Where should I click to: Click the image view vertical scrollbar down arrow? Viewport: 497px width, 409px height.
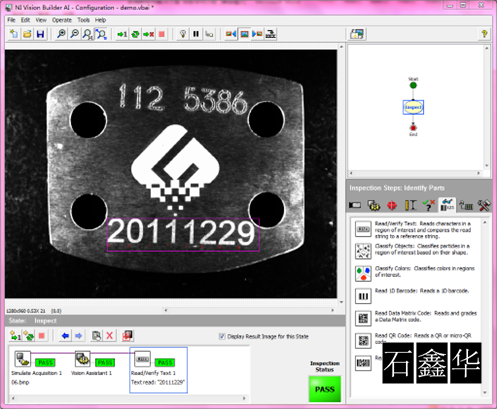click(341, 302)
